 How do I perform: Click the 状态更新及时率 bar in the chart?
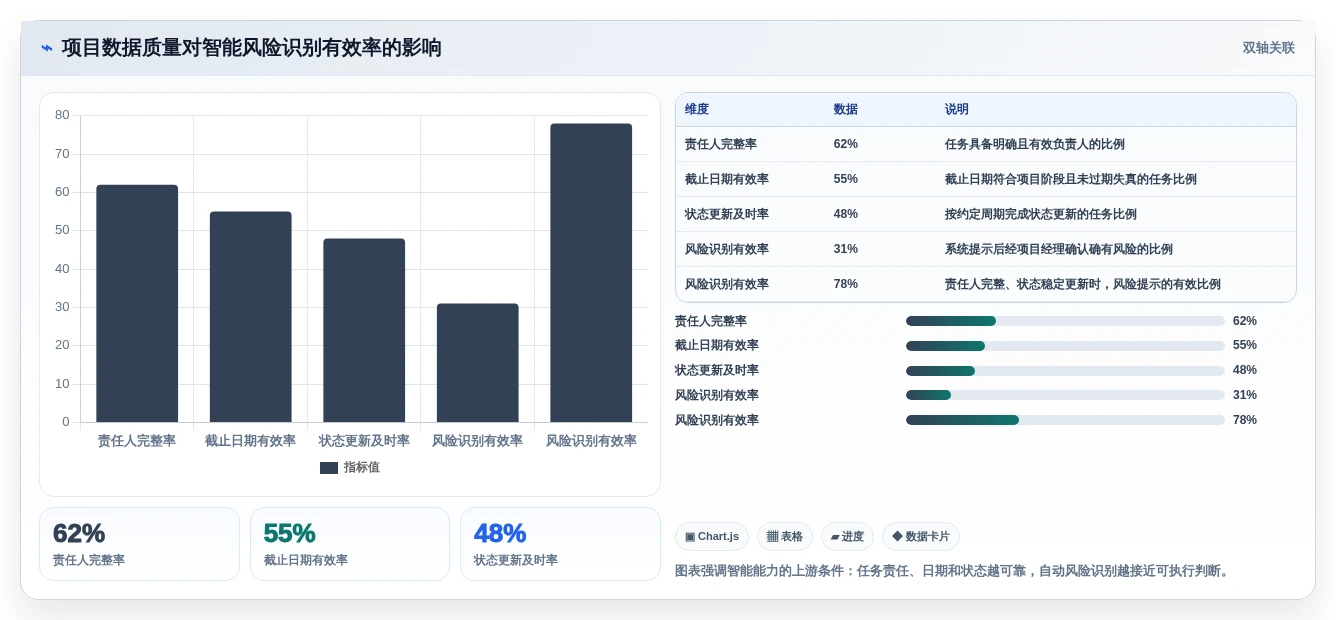[364, 330]
